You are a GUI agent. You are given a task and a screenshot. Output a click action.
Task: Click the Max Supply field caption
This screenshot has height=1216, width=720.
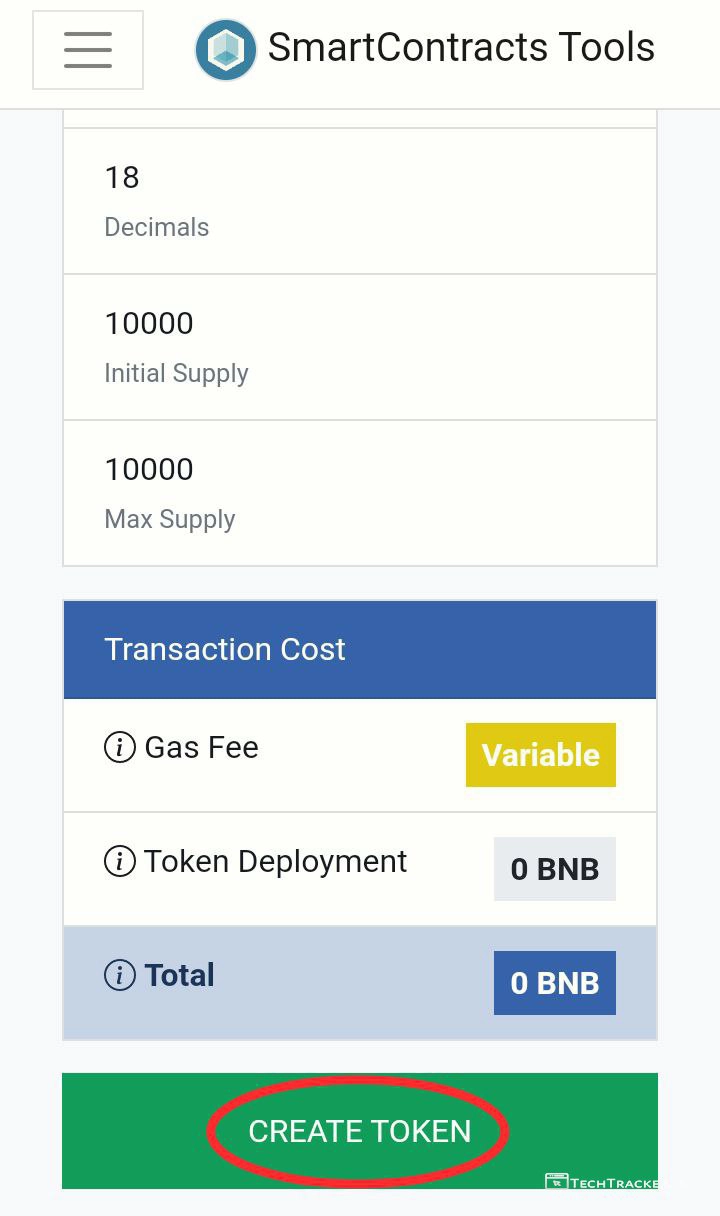170,519
